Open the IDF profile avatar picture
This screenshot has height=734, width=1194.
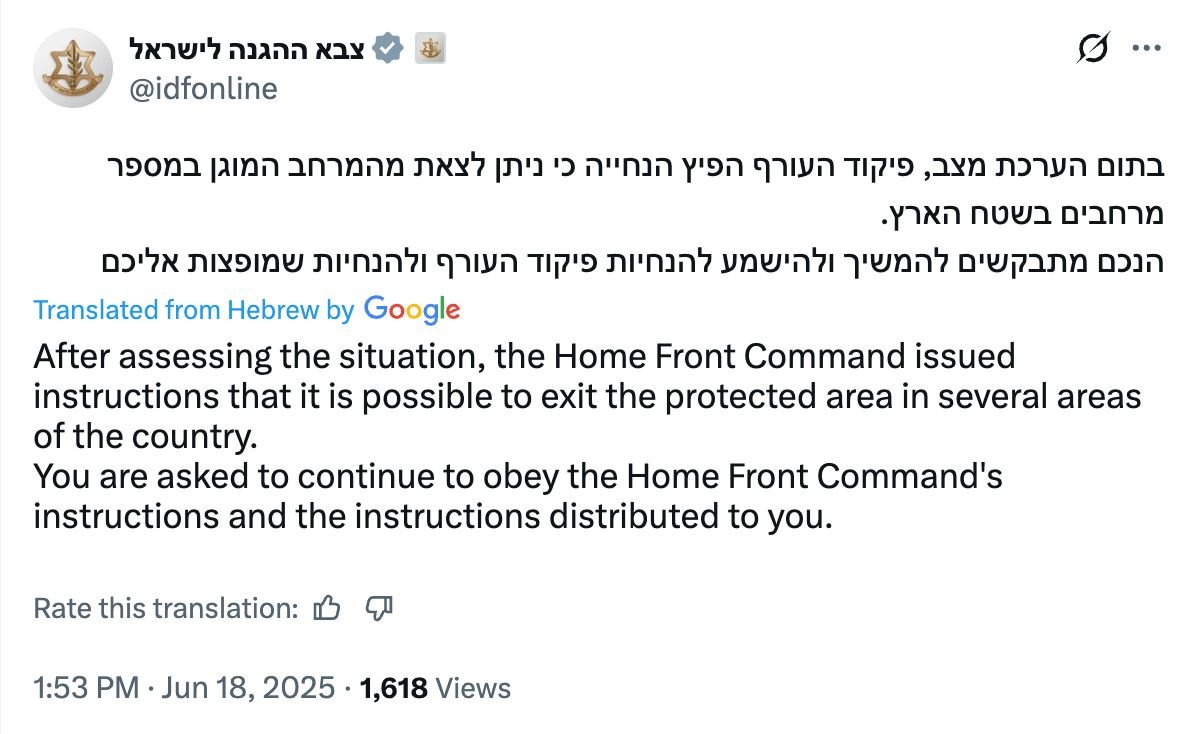[x=72, y=69]
